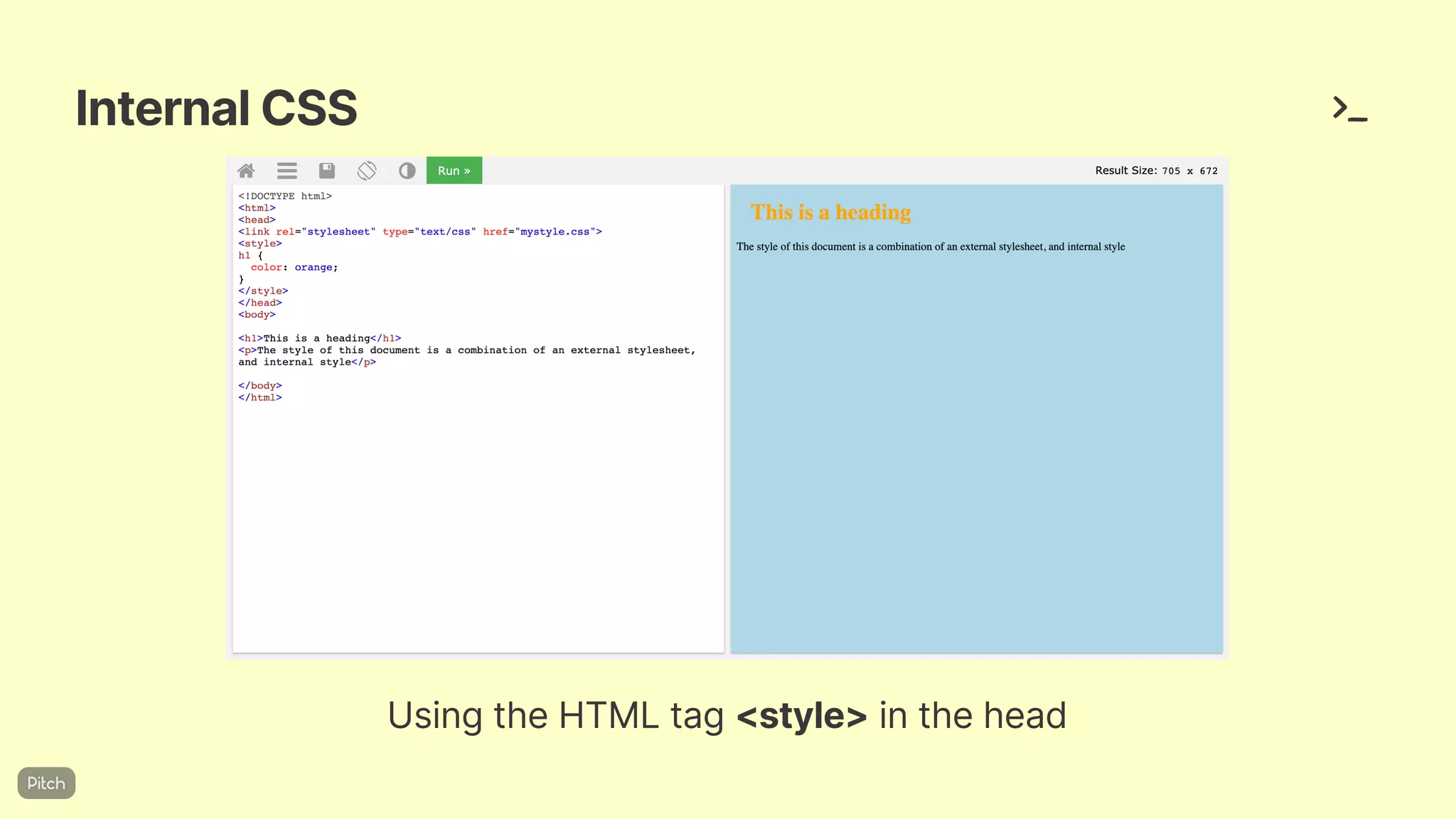Click the 'color: orange;' code line
This screenshot has height=819, width=1456.
294,267
